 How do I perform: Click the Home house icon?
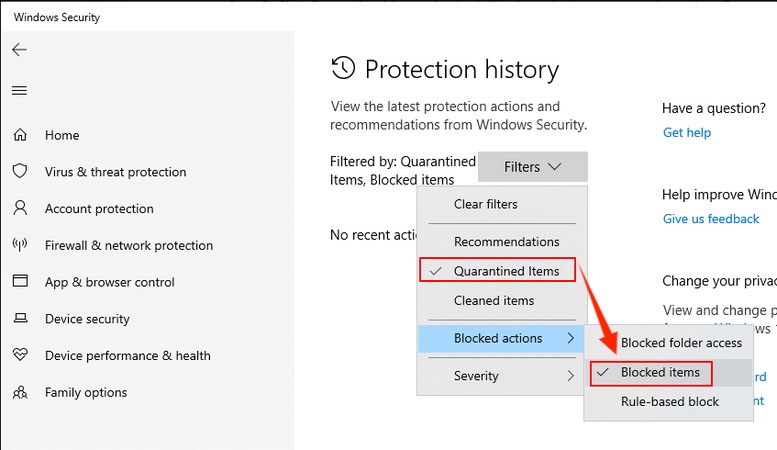(x=20, y=135)
